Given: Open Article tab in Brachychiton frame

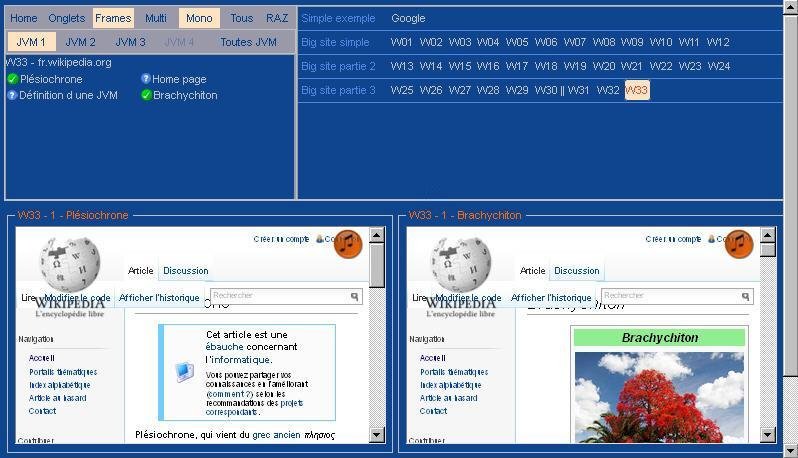Looking at the screenshot, I should coord(532,271).
